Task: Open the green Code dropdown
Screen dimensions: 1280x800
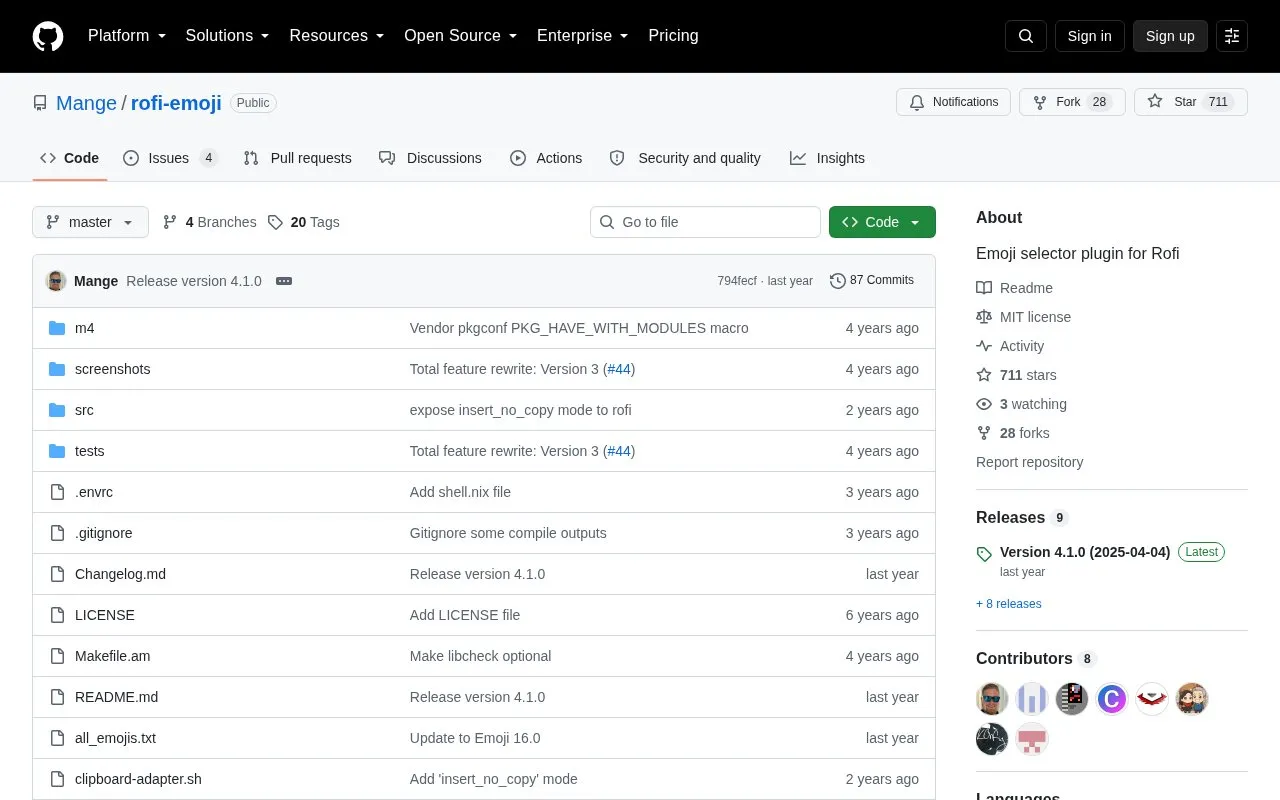Action: tap(882, 222)
